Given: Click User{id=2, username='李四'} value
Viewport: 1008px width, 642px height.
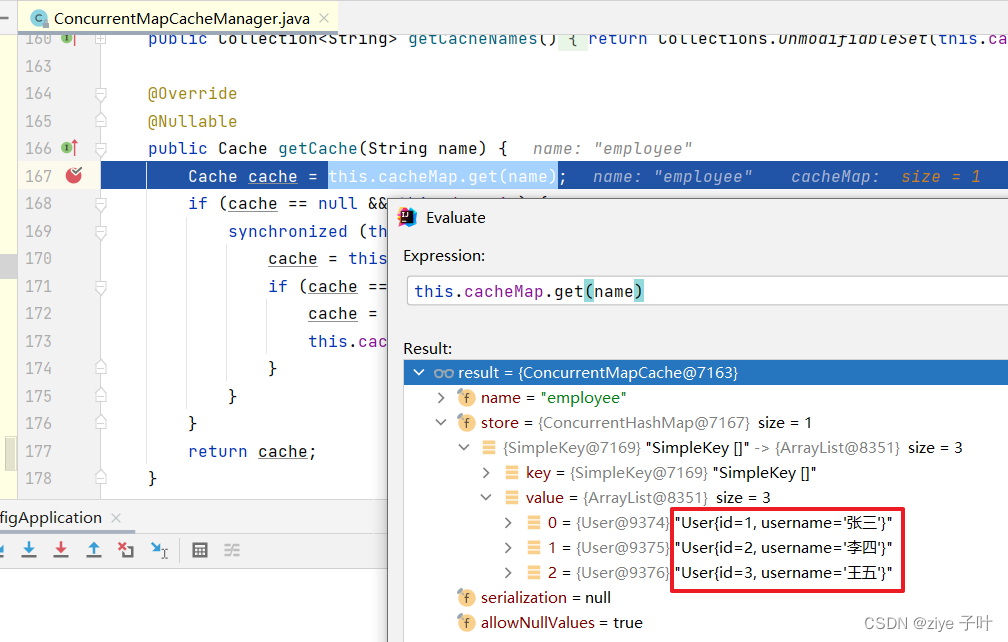Looking at the screenshot, I should tap(783, 548).
